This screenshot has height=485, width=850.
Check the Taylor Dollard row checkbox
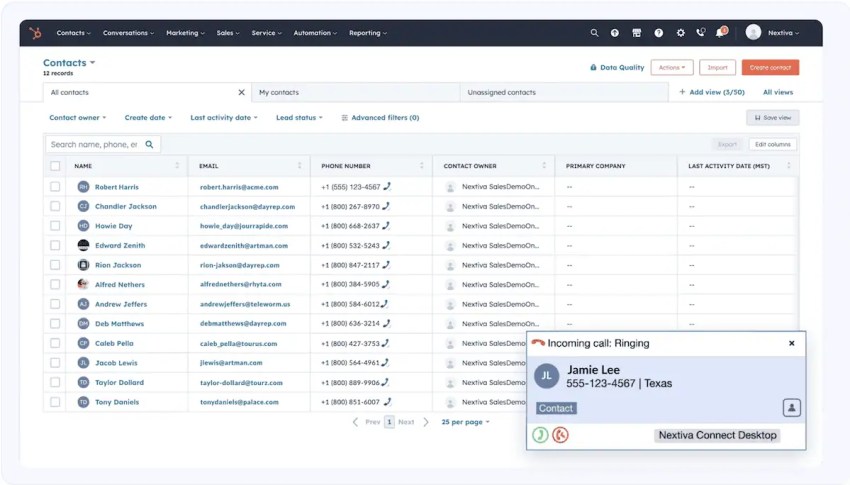(55, 382)
